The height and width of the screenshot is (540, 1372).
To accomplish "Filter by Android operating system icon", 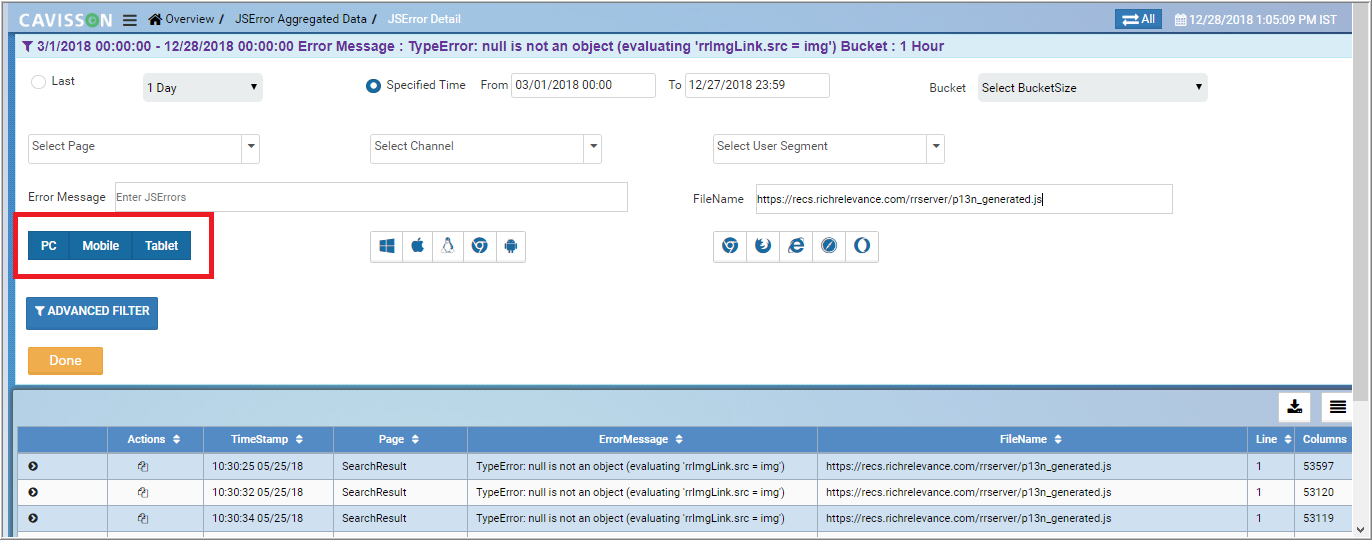I will [510, 246].
